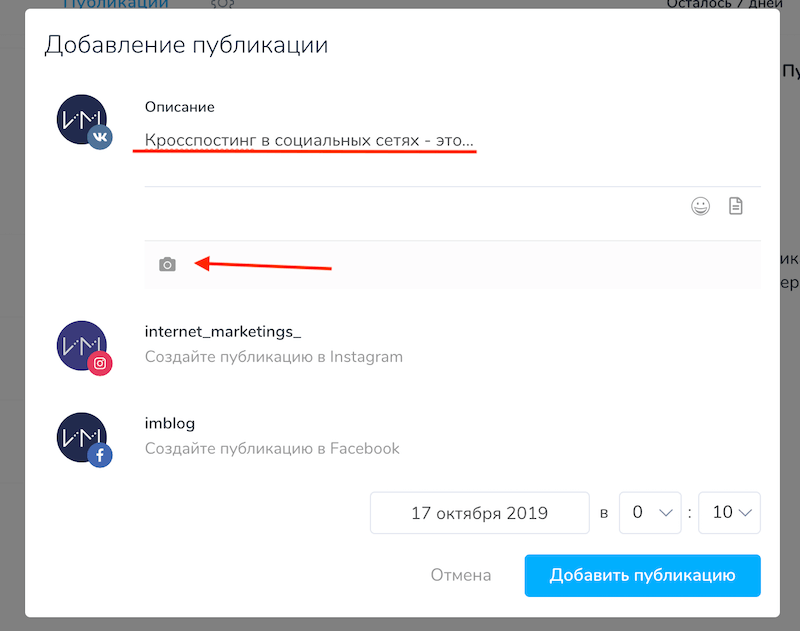Click the Instagram badge on the avatar

click(100, 364)
